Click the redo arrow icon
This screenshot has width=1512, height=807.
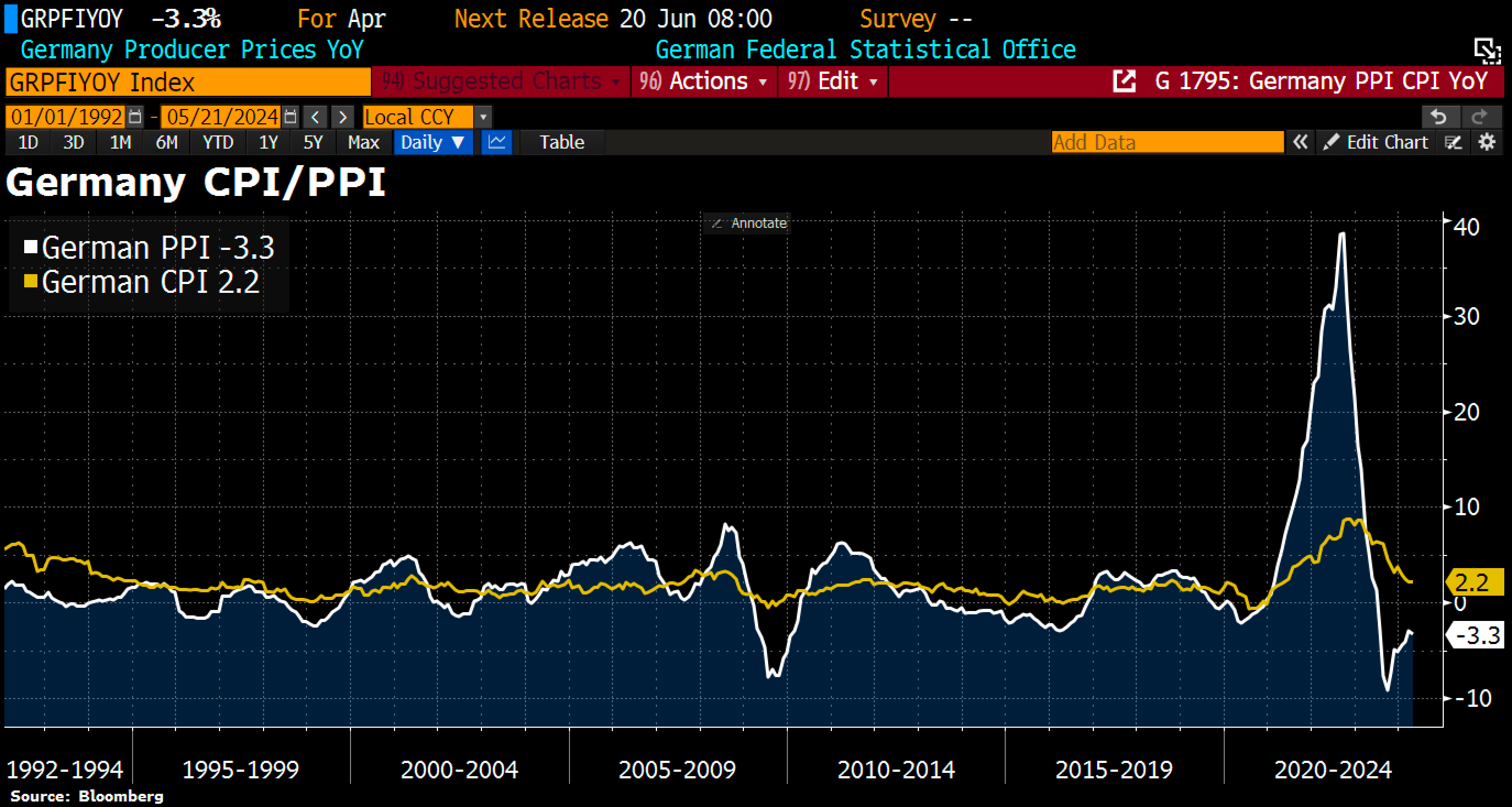[x=1479, y=117]
